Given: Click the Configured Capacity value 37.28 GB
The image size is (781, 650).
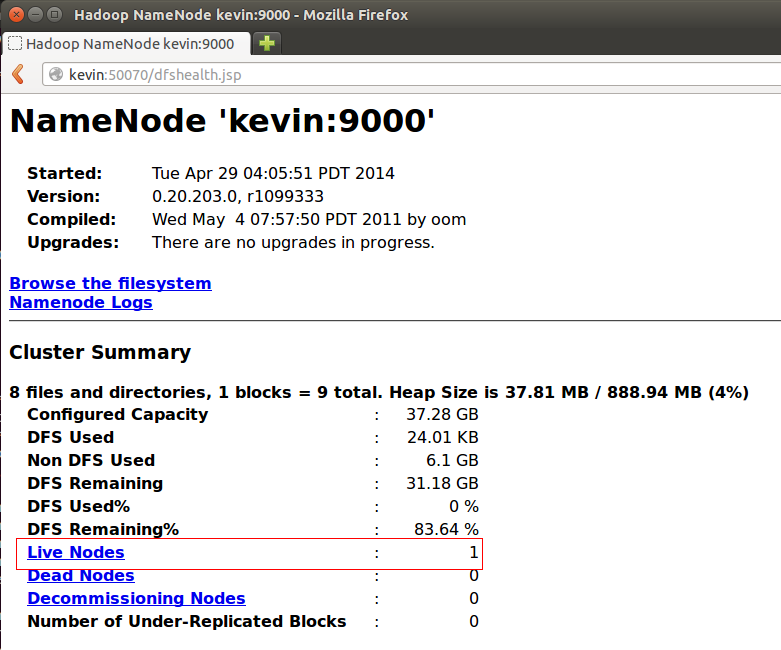Looking at the screenshot, I should coord(442,414).
